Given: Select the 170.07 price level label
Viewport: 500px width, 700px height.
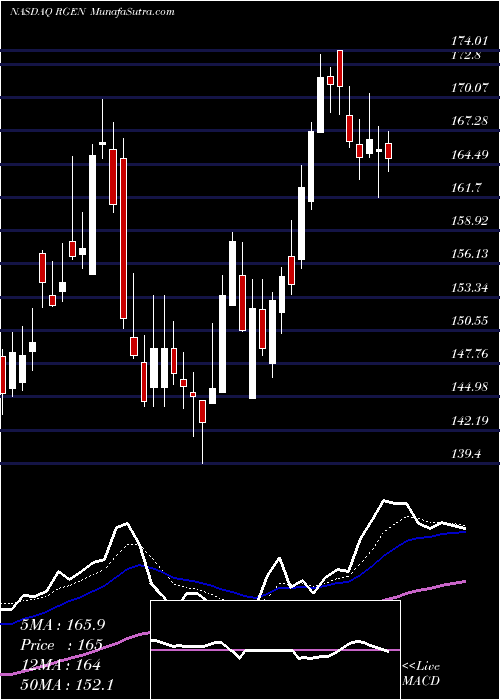Looking at the screenshot, I should (468, 88).
